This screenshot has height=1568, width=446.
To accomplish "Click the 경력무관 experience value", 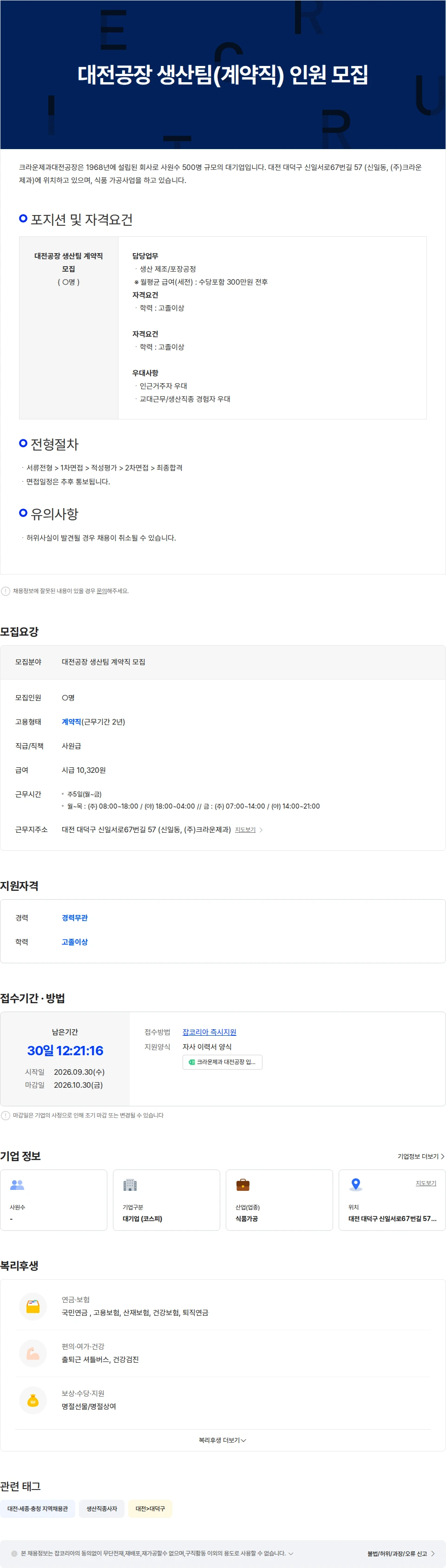I will (75, 917).
